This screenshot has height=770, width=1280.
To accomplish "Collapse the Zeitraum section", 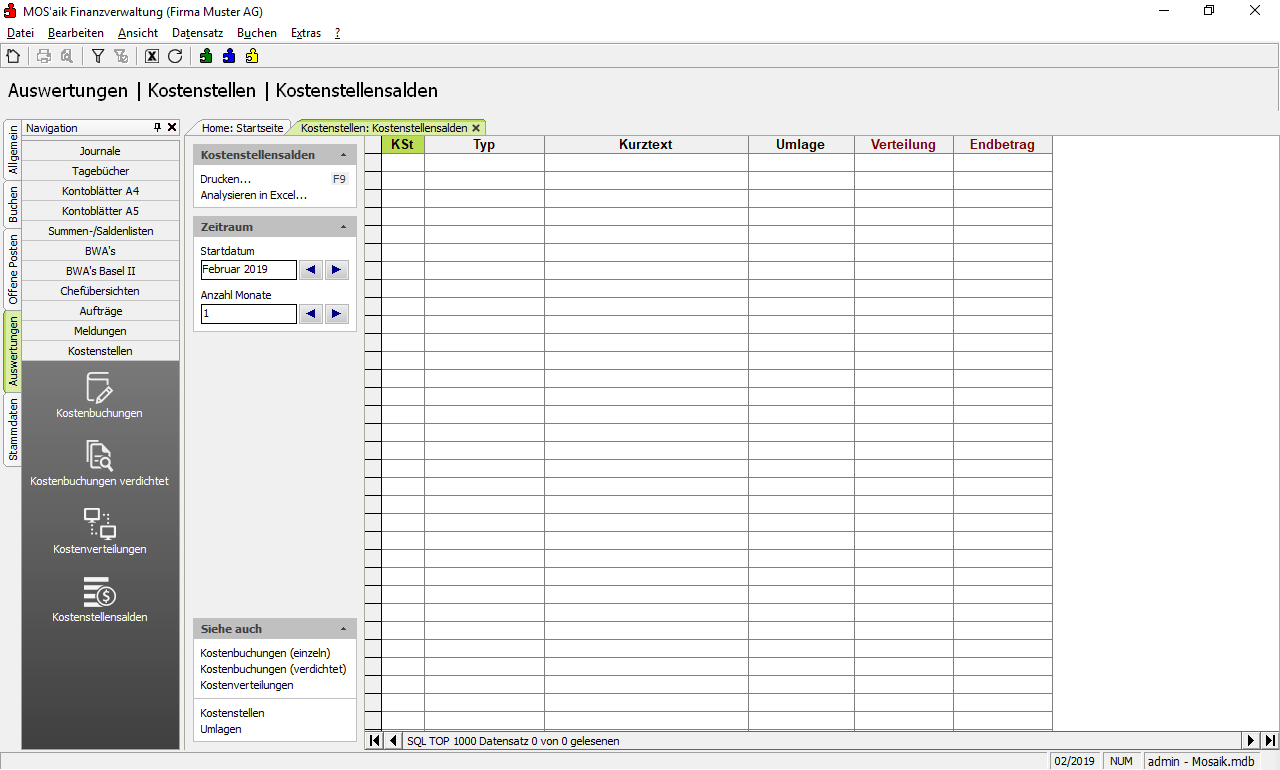I will tap(343, 228).
